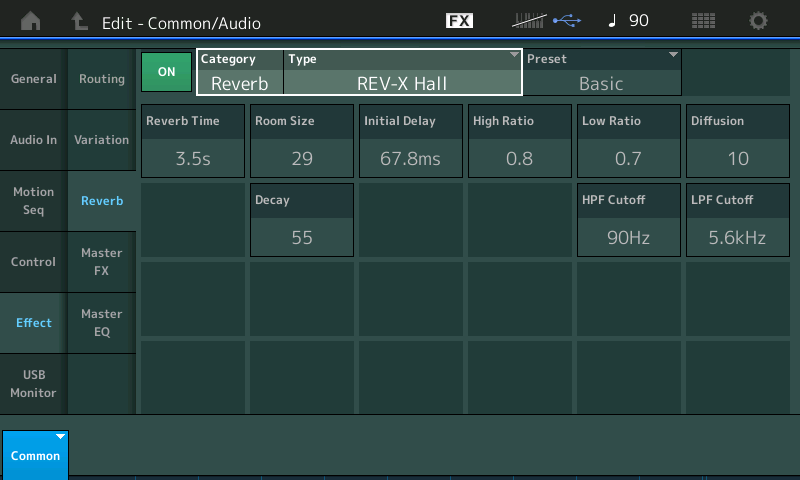Viewport: 800px width, 480px height.
Task: Click the Edit - Common/Audio title
Action: pyautogui.click(x=181, y=23)
